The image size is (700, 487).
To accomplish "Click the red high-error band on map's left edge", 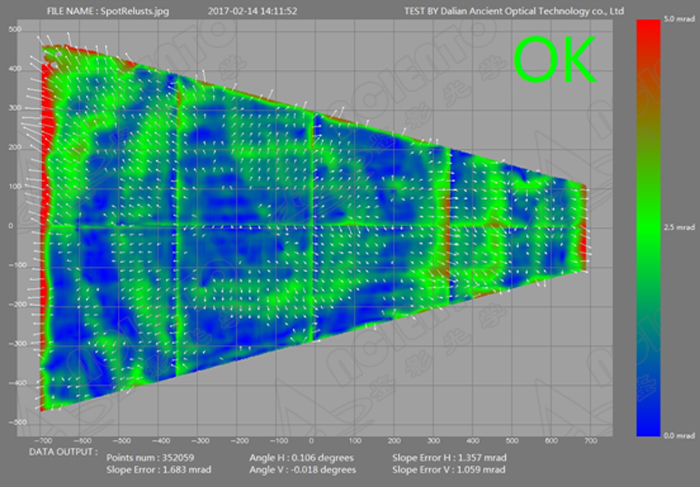I will pos(42,200).
